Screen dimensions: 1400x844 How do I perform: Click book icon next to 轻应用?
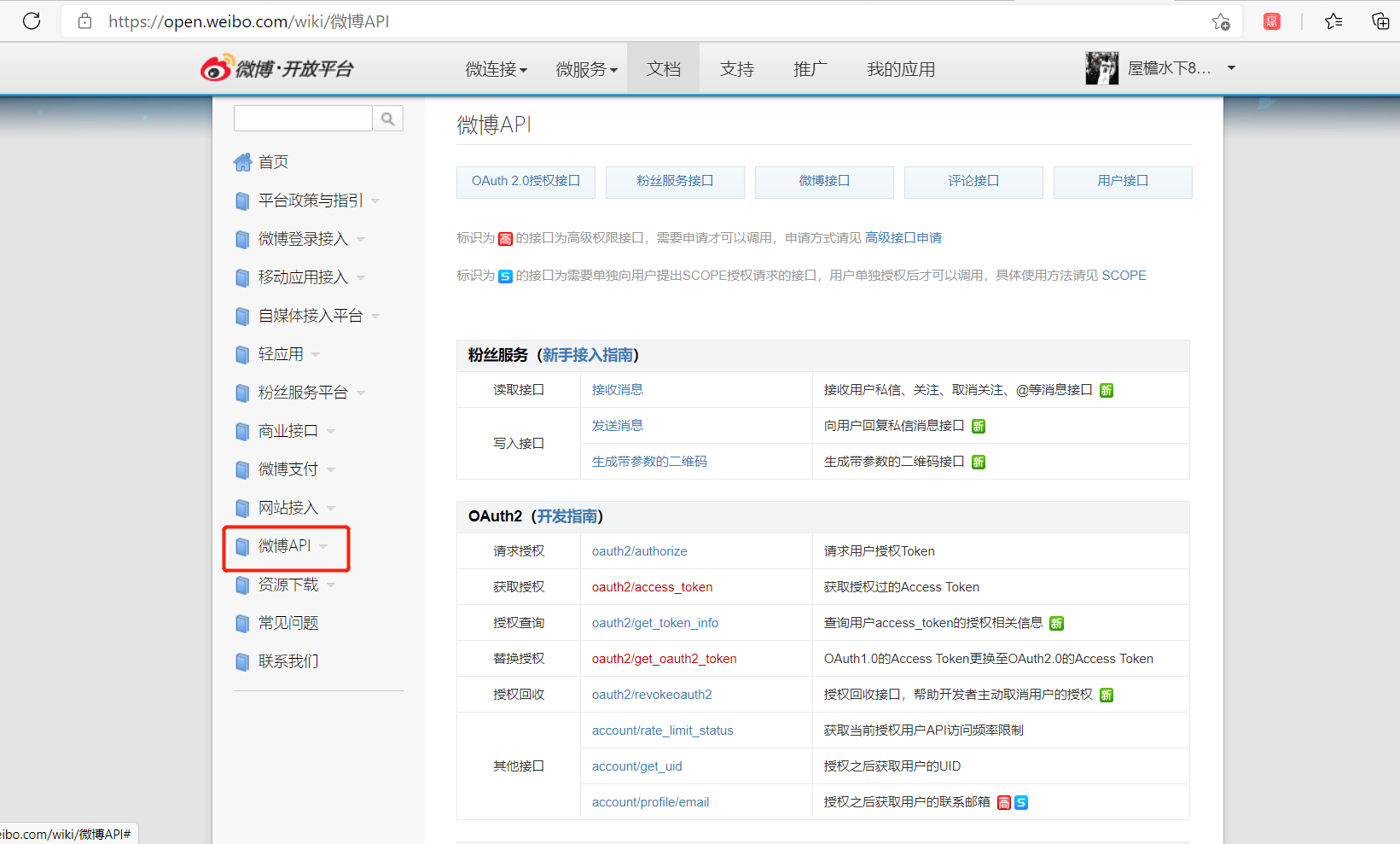click(x=242, y=354)
